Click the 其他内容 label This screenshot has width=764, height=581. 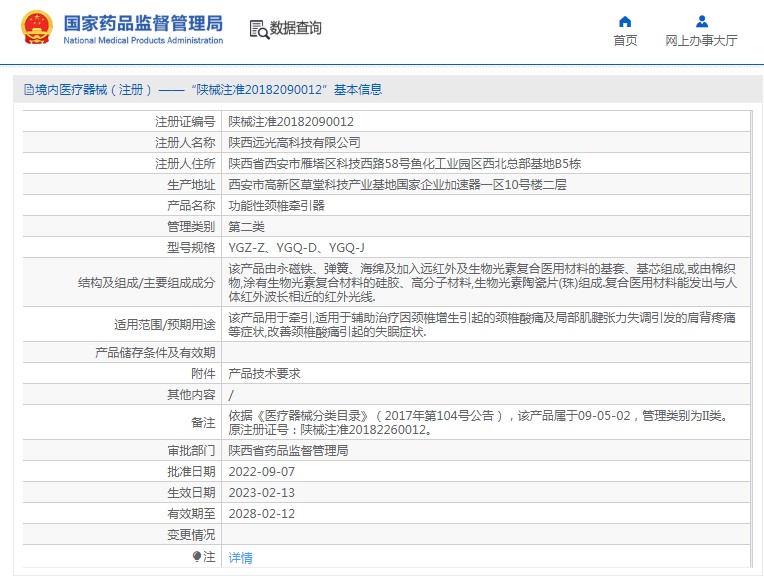point(191,394)
